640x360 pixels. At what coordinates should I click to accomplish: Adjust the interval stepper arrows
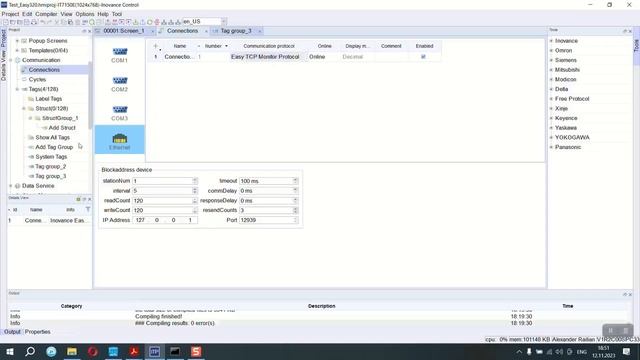coord(195,191)
